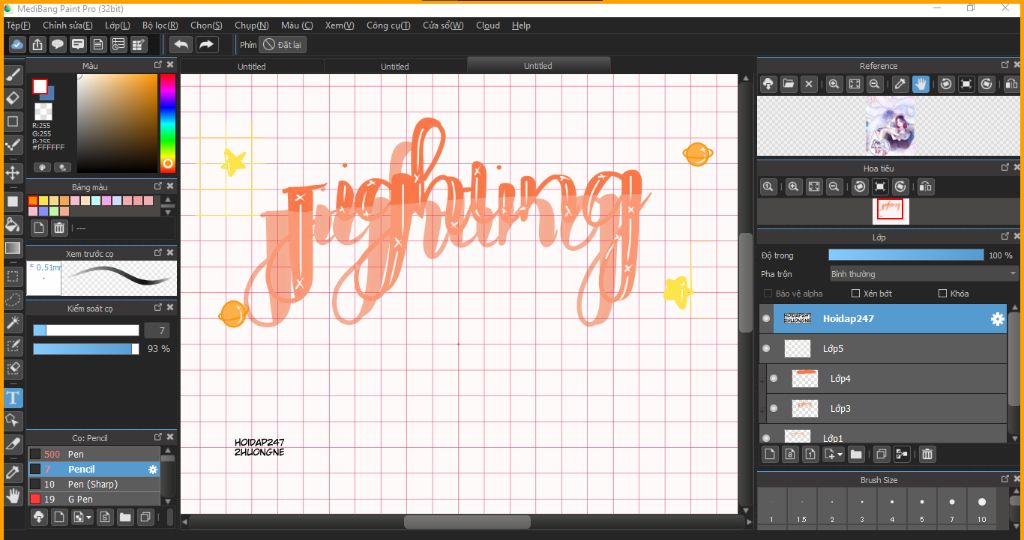This screenshot has width=1024, height=540.
Task: Pick the yellow swatch in Bảng màu
Action: [x=43, y=201]
